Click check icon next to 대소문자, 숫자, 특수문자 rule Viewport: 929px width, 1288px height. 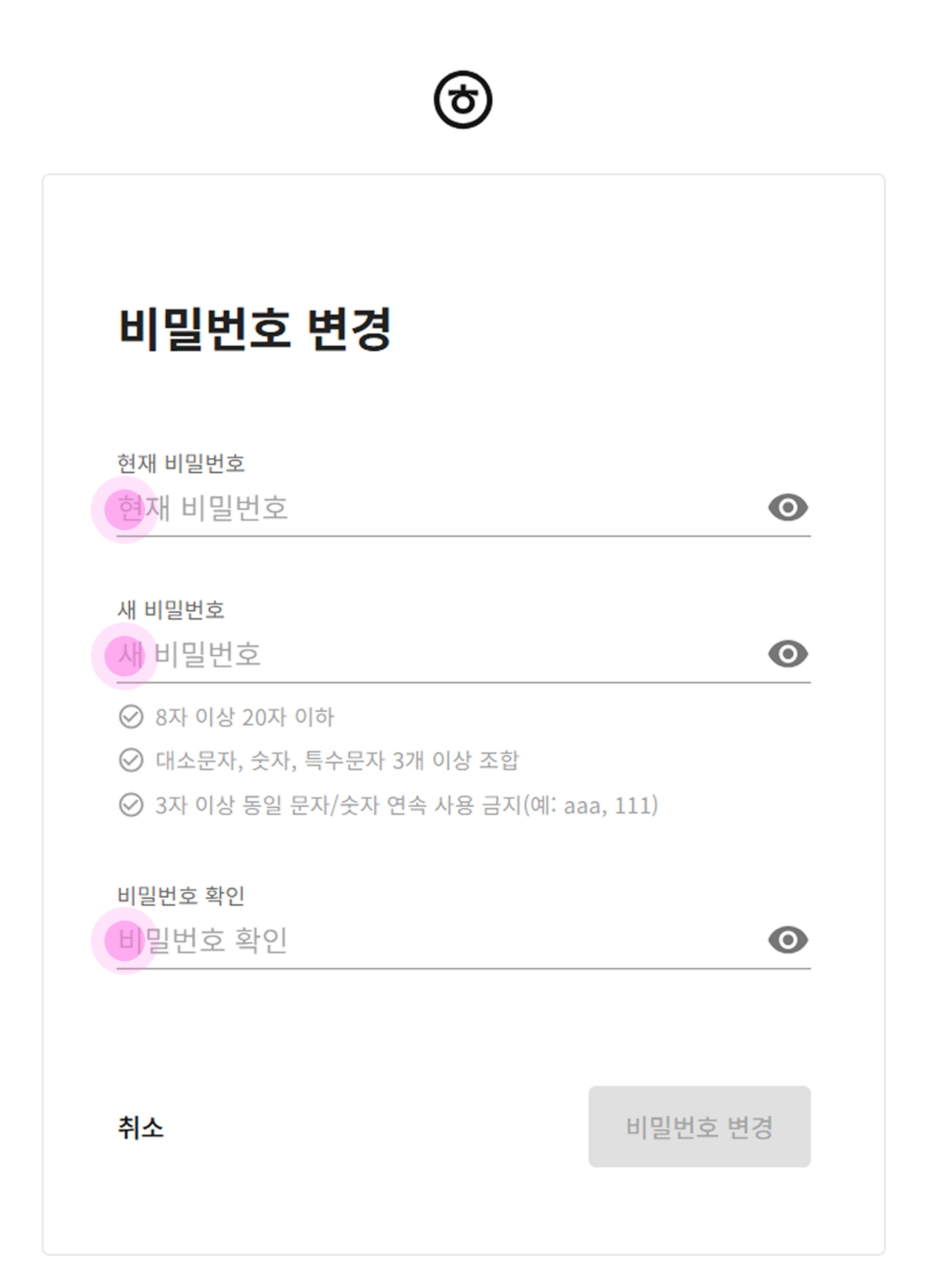[131, 761]
